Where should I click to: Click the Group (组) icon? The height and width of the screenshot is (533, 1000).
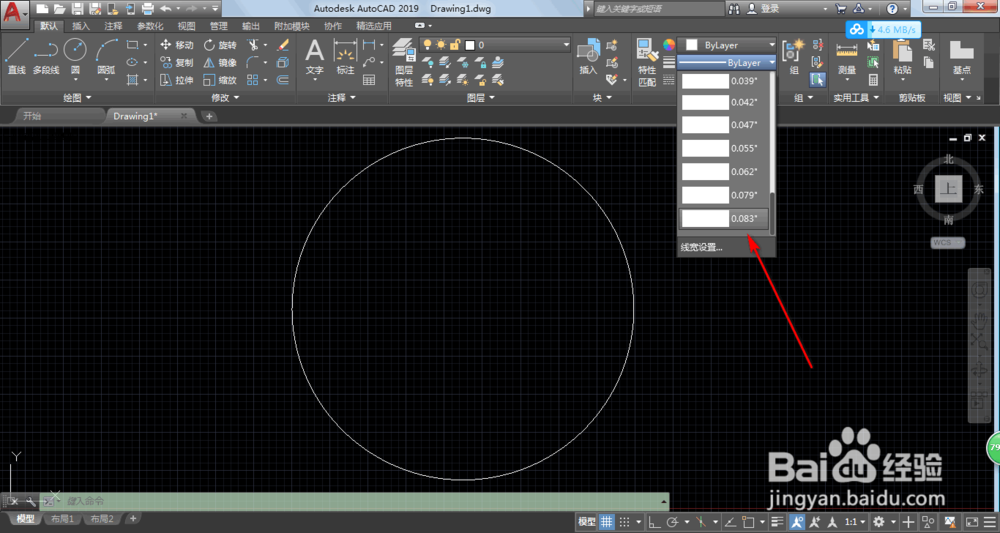point(794,56)
